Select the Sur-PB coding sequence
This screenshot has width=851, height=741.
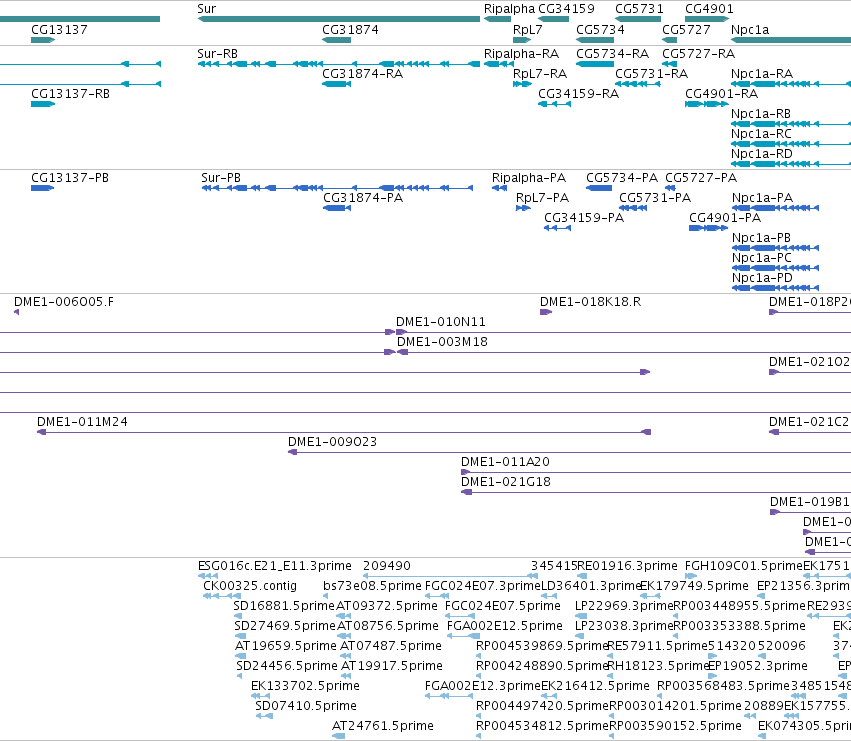tap(337, 188)
